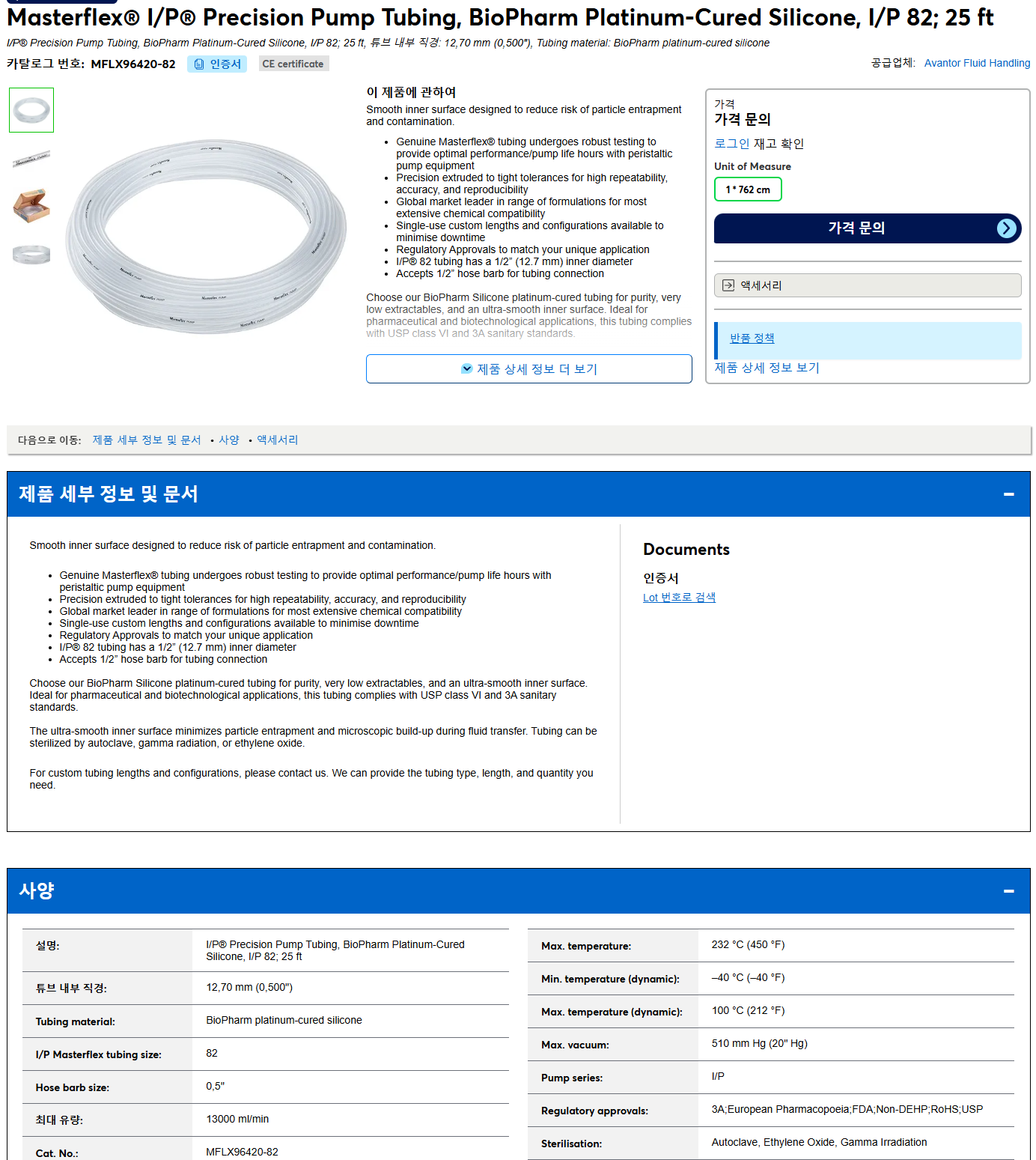Click 제품 상세 정보 보기 link
This screenshot has height=1160, width=1036.
click(767, 368)
